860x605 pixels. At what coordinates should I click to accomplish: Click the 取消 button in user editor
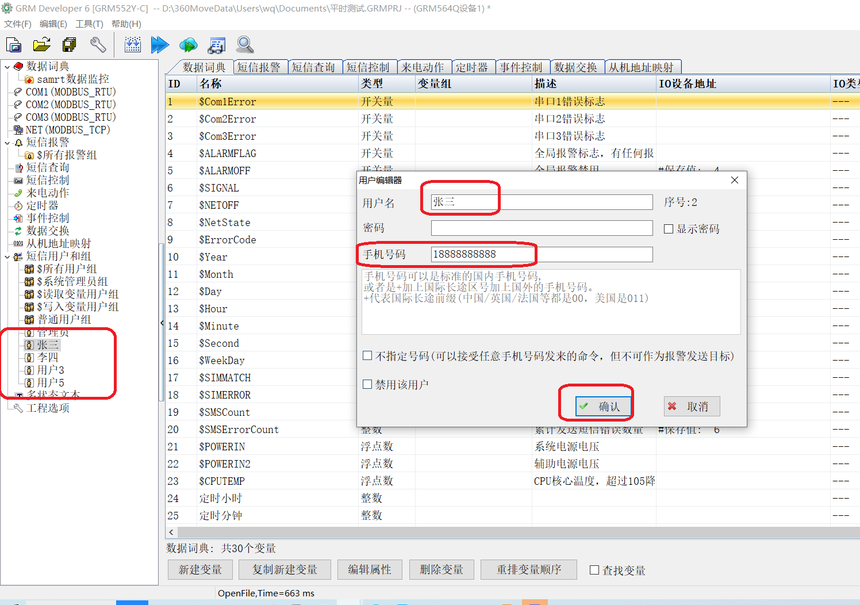692,406
